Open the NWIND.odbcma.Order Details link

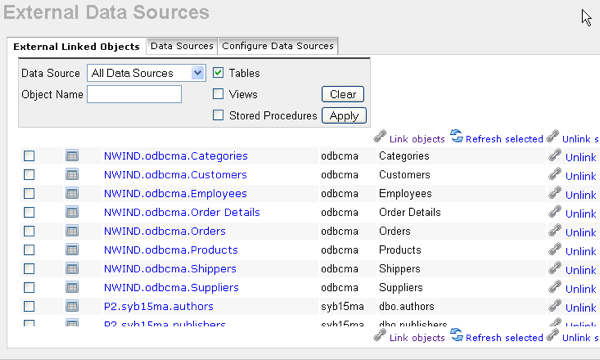[x=182, y=212]
